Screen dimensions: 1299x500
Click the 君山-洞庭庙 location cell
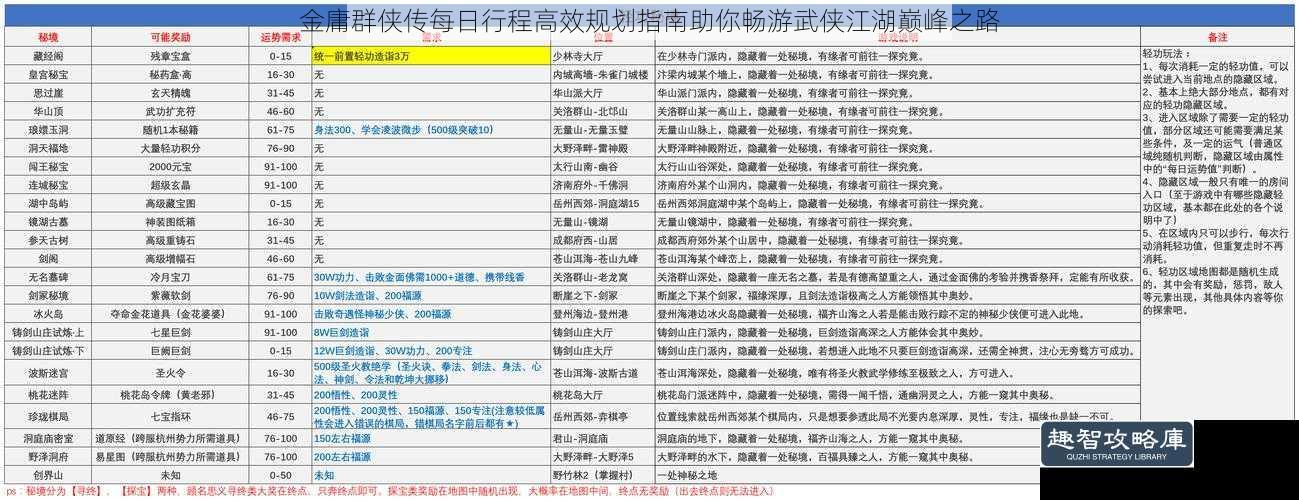click(602, 438)
